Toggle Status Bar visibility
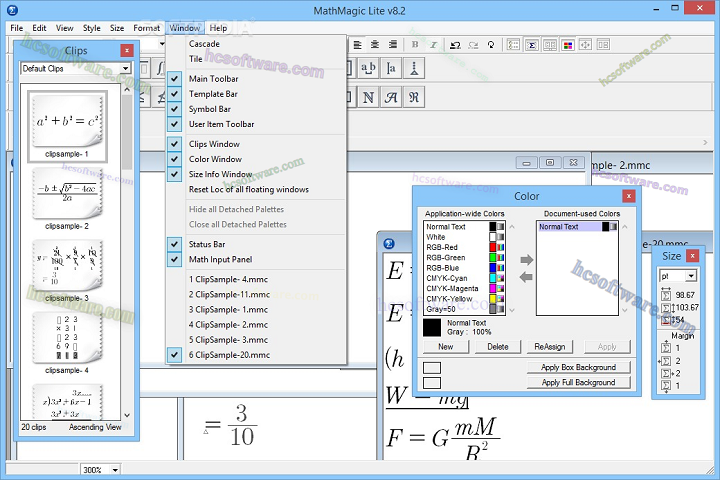Viewport: 720px width, 480px height. (256, 244)
